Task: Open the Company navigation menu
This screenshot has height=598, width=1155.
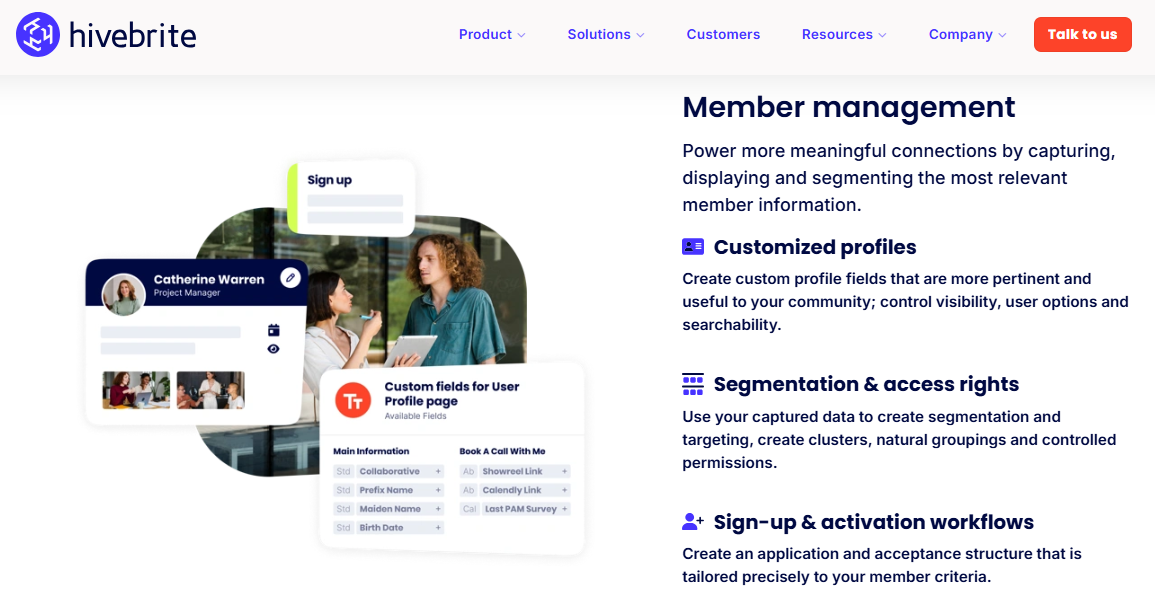Action: (x=967, y=34)
